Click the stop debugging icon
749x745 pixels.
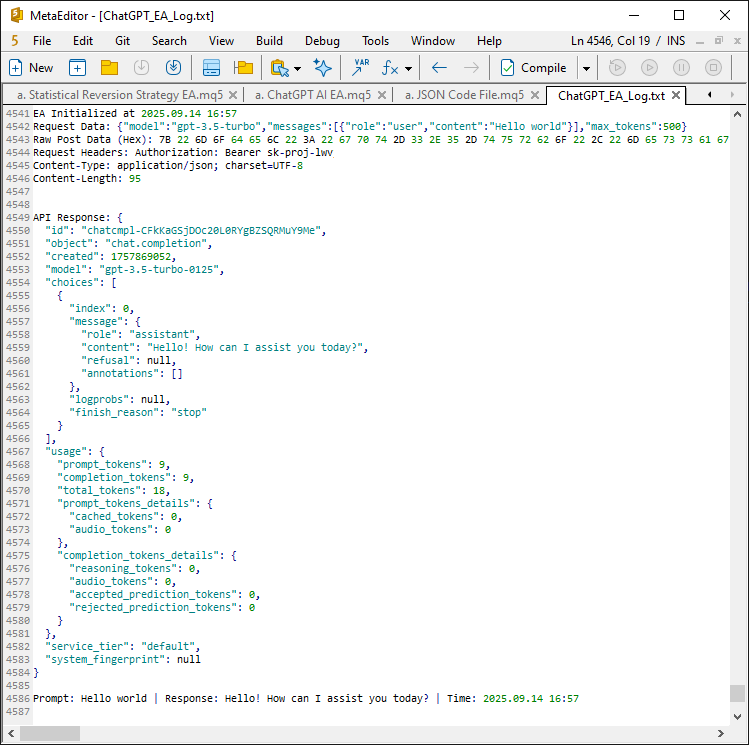[x=713, y=68]
